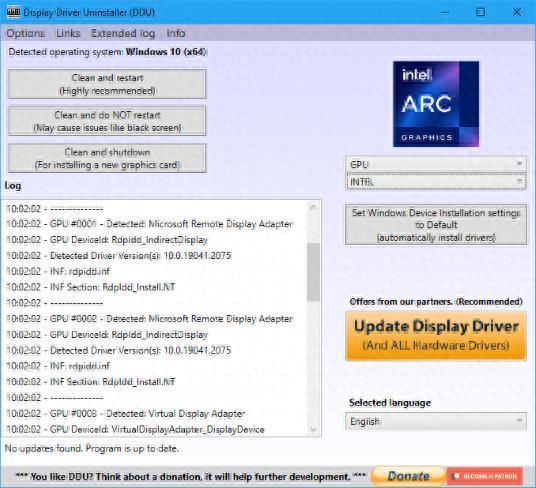Minimize the DDU window

click(445, 12)
